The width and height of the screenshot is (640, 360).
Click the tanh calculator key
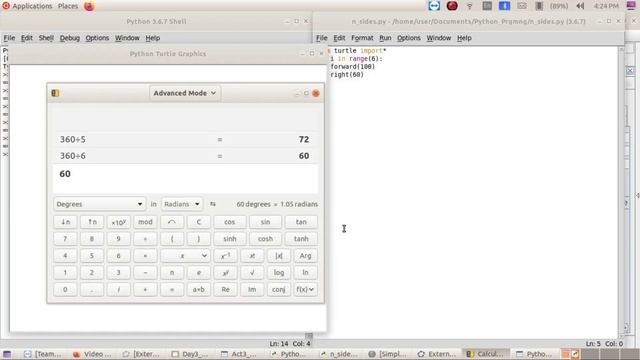301,239
